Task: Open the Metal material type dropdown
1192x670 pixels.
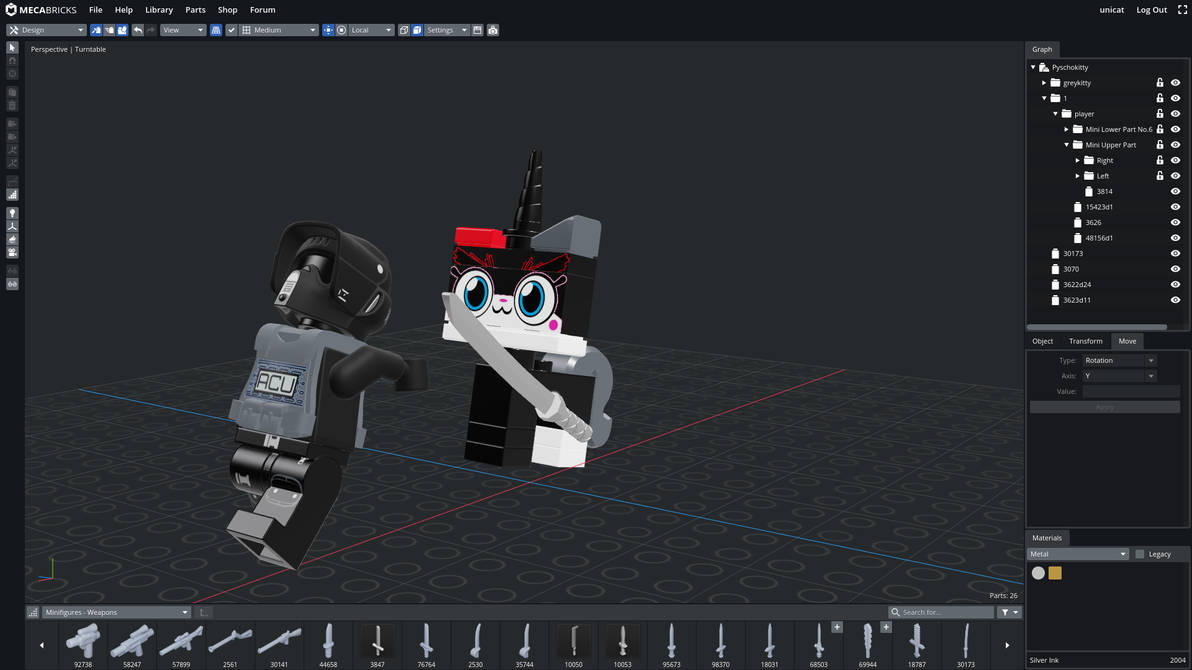Action: tap(1077, 554)
